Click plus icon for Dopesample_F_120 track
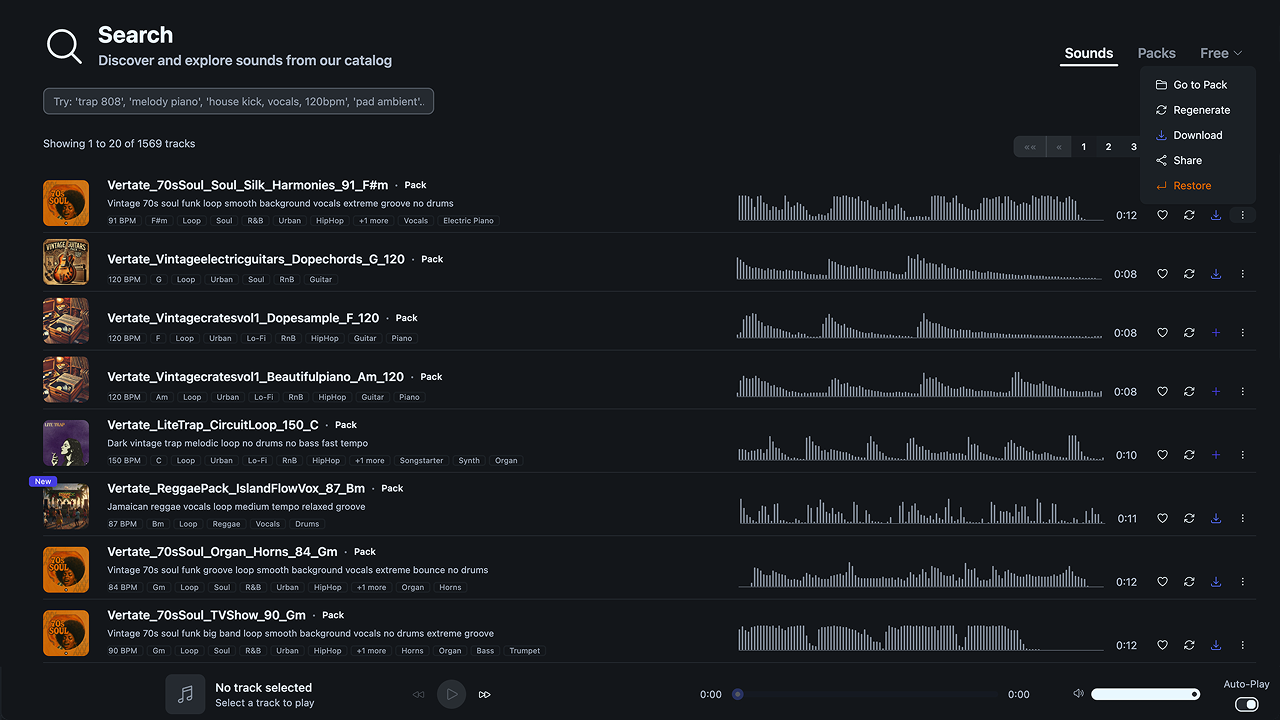 [1216, 333]
